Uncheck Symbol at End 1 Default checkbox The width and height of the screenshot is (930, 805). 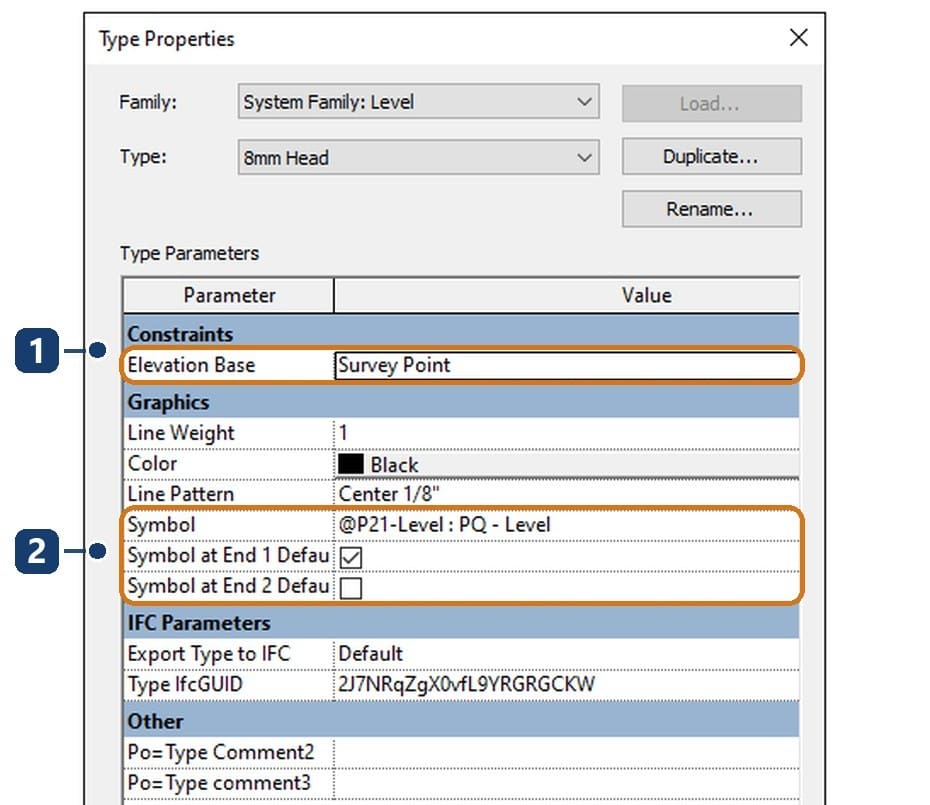pos(351,557)
